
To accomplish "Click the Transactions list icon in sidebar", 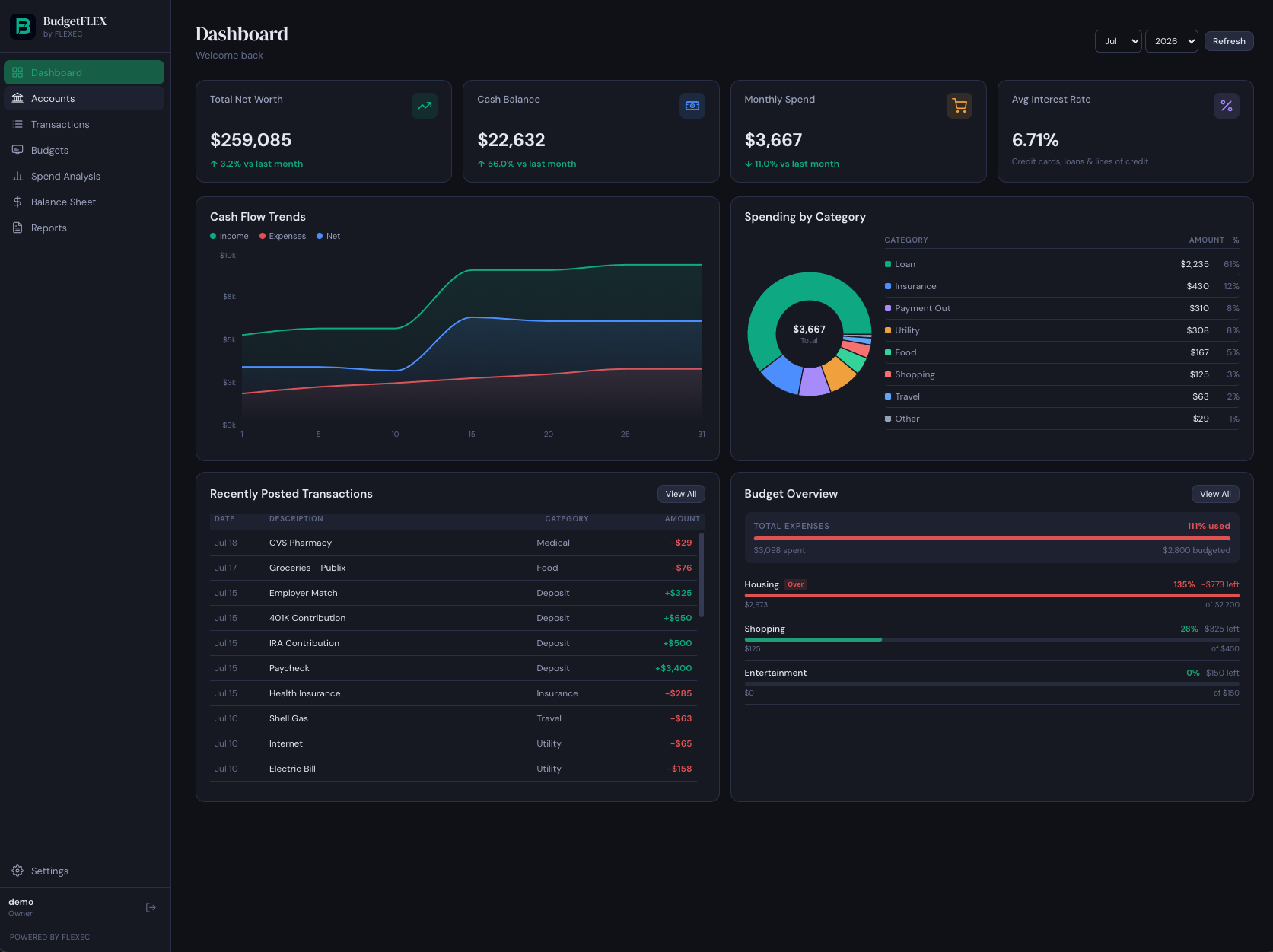I will [x=18, y=124].
